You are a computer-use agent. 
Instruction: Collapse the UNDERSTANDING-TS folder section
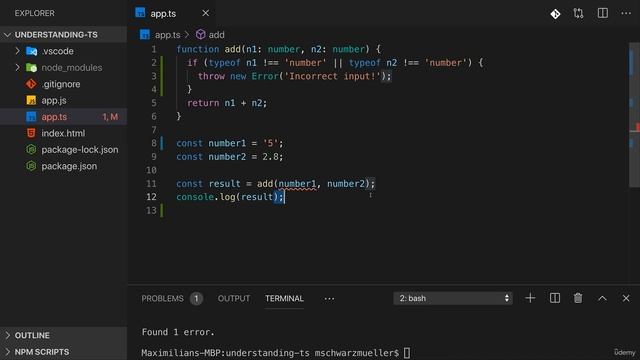click(63, 35)
